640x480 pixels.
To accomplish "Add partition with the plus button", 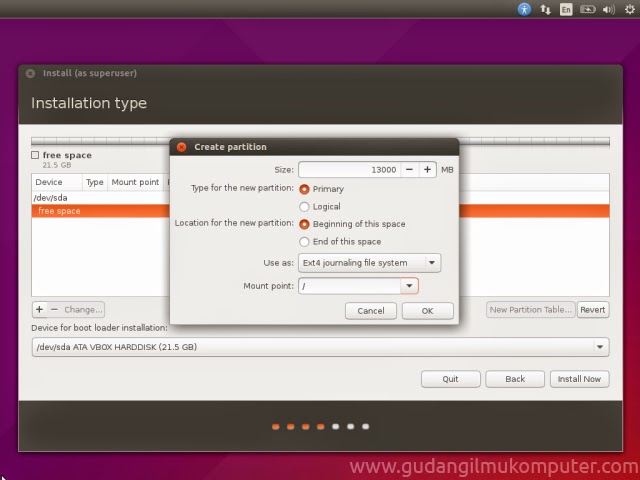I will pos(40,309).
